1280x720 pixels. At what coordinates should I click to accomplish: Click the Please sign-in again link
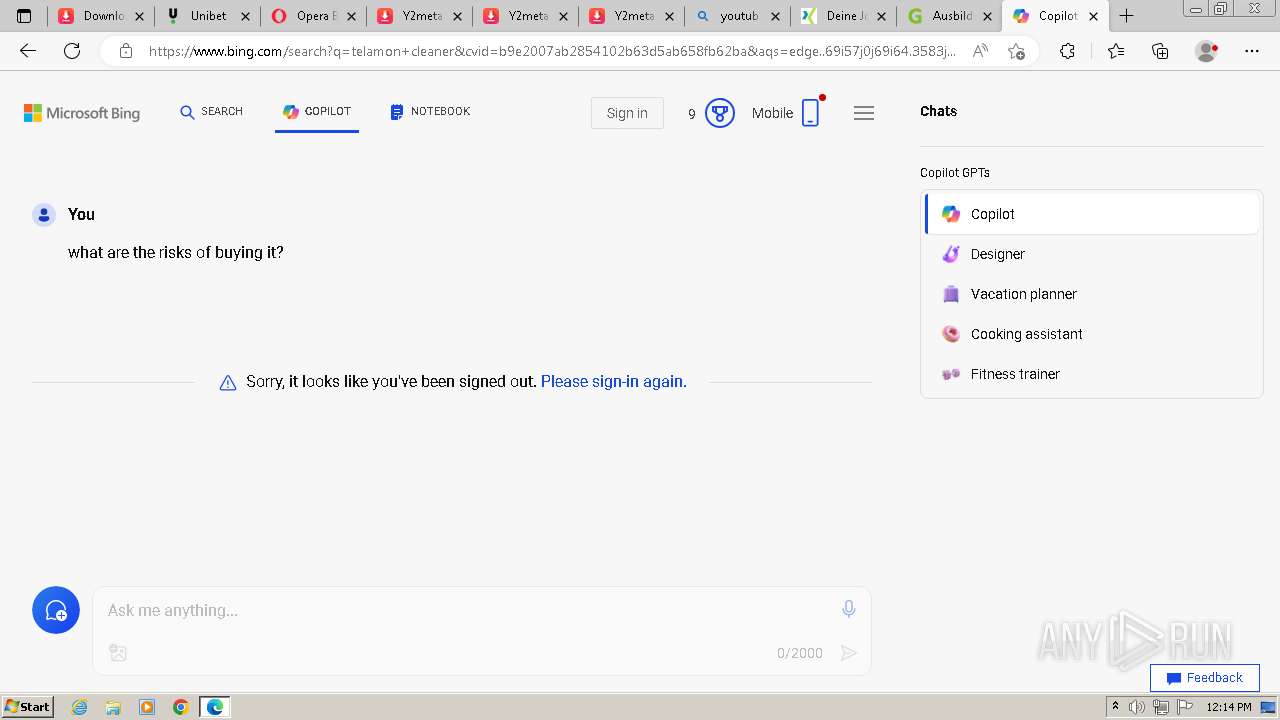613,381
